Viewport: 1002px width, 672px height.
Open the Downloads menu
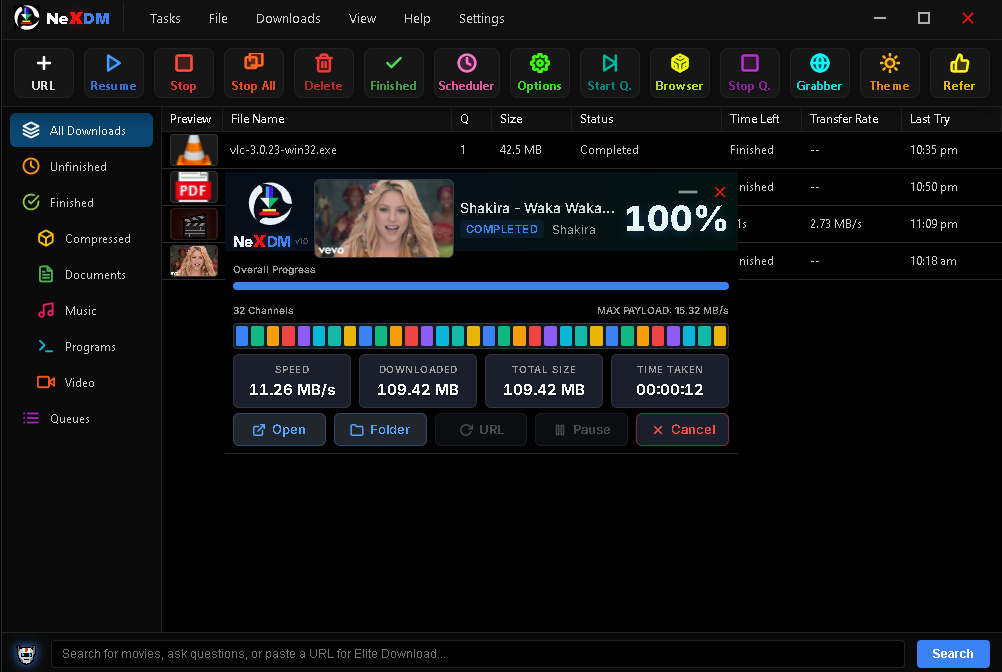tap(287, 18)
